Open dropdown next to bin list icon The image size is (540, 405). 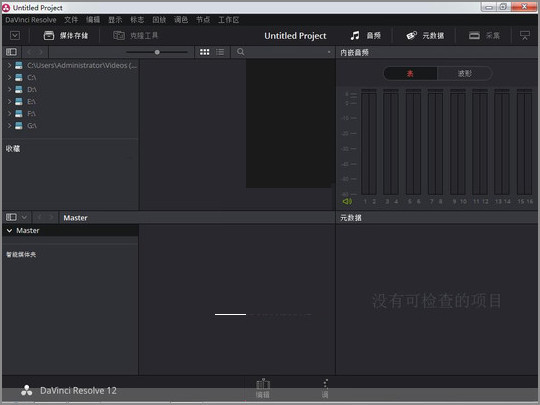(x=24, y=217)
